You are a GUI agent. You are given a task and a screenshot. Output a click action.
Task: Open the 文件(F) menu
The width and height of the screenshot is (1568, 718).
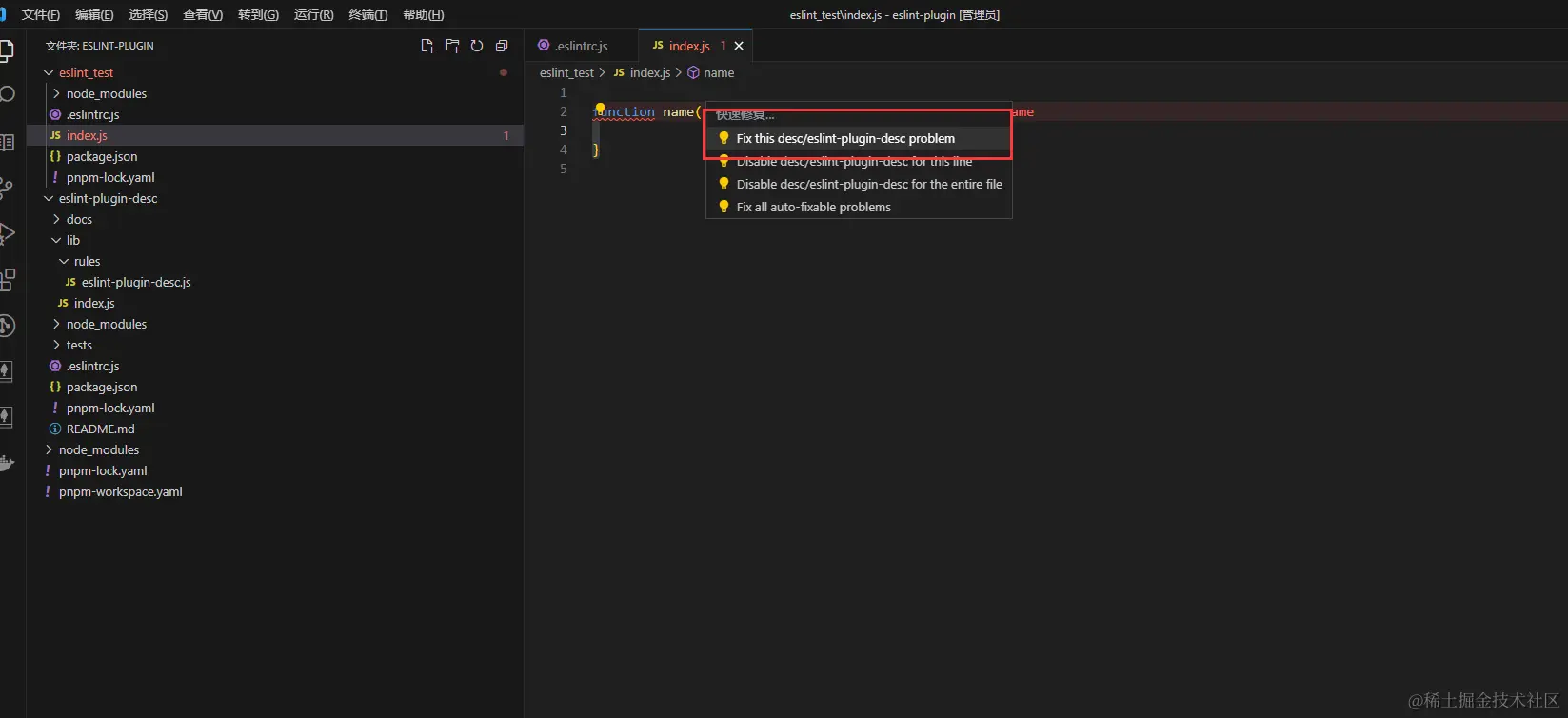pyautogui.click(x=40, y=14)
